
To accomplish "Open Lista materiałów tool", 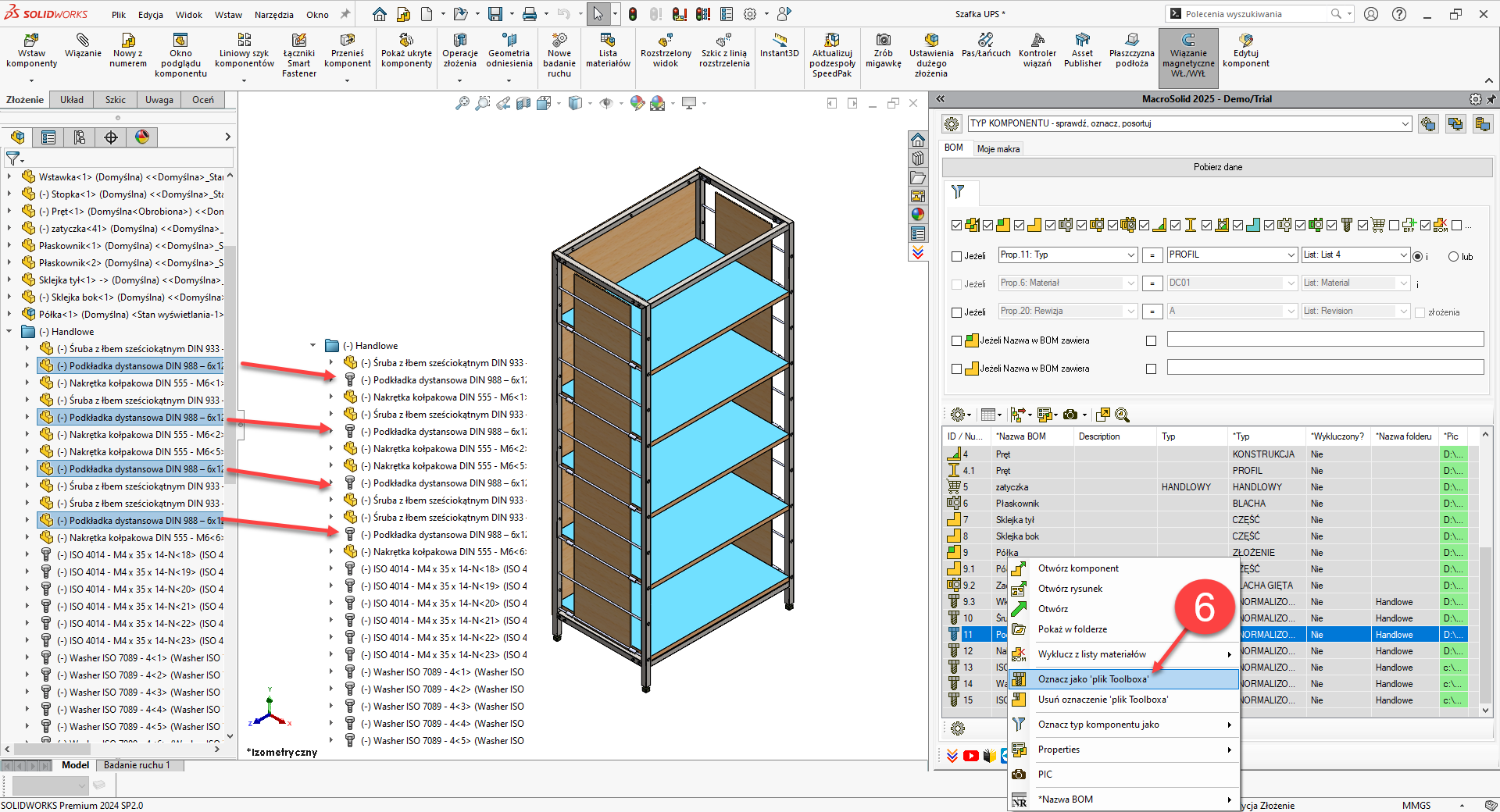I will 608,52.
